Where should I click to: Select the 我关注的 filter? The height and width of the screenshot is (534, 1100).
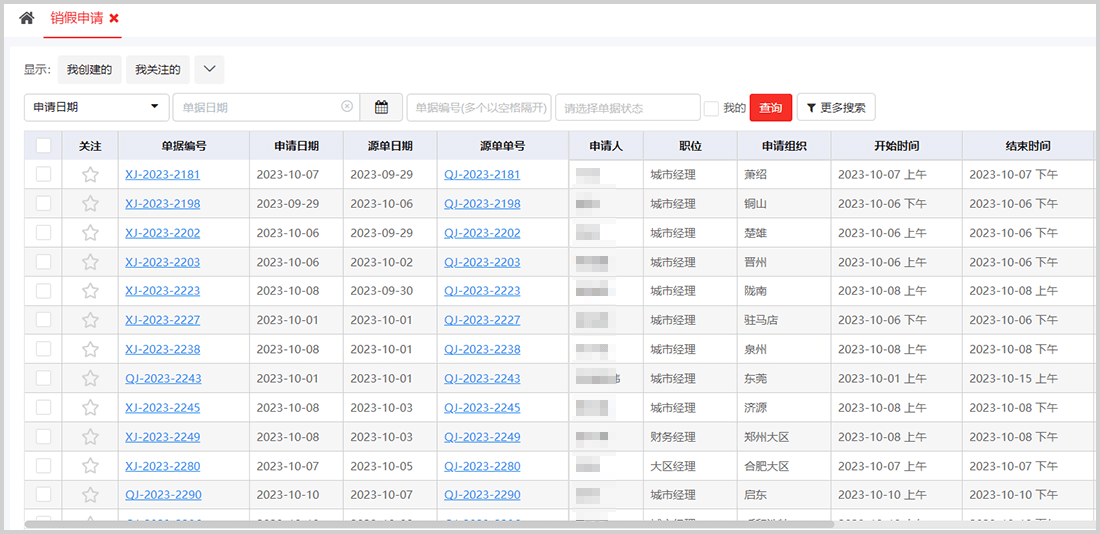pos(158,69)
